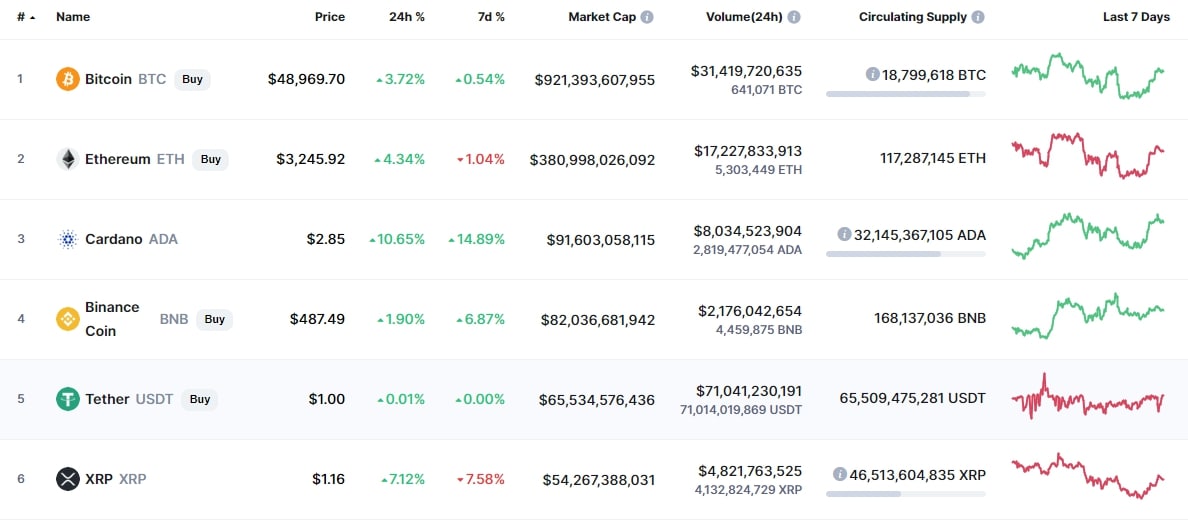Click Bitcoin 24h green up arrow
The height and width of the screenshot is (521, 1188).
tap(379, 80)
